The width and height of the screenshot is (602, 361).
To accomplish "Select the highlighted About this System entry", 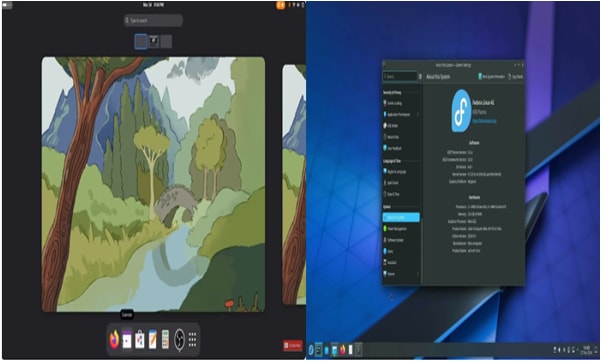I will 401,217.
